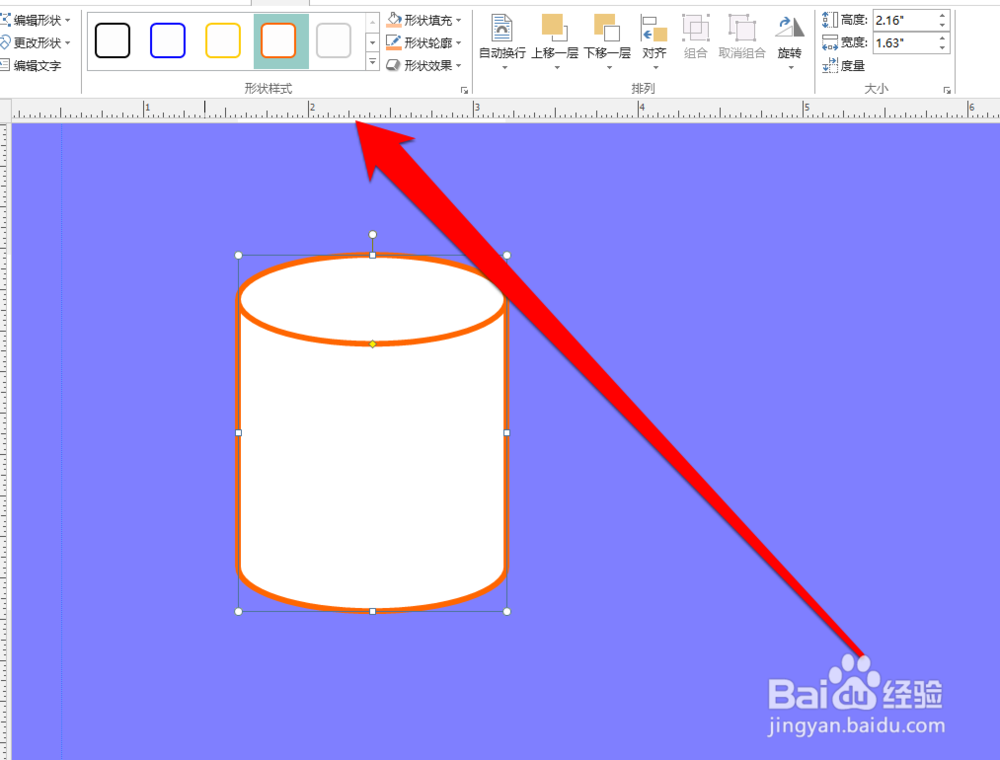1000x760 pixels.
Task: Click the Shape Fill (形状填充) paint bucket icon
Action: point(394,20)
